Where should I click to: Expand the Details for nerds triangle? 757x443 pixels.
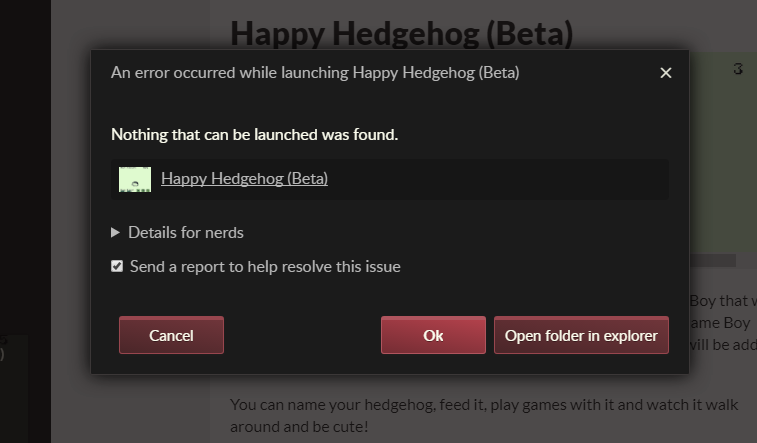tap(116, 232)
